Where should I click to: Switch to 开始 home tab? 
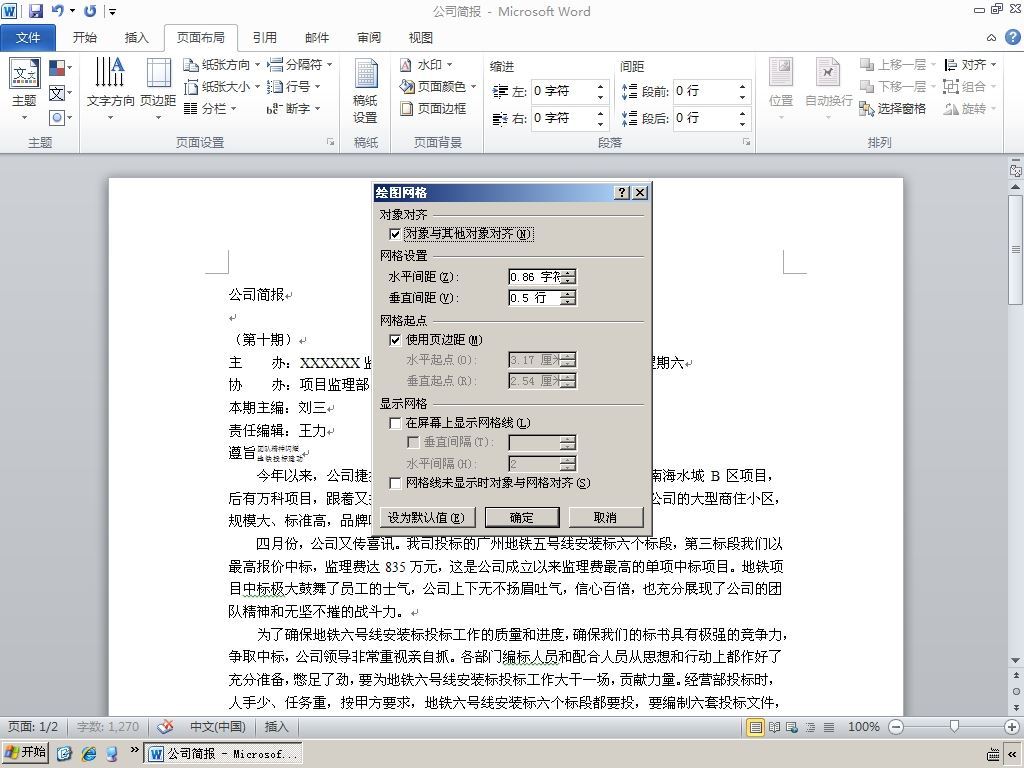(x=85, y=38)
